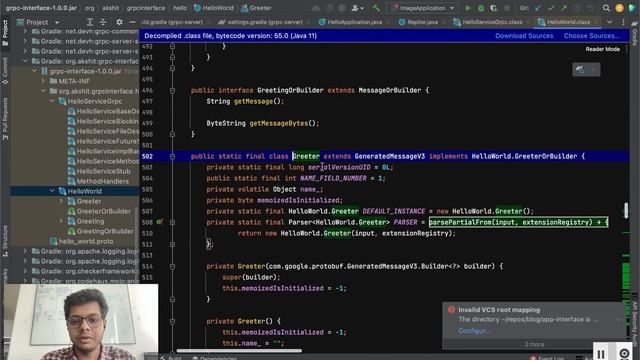Expand the META-INF folder
This screenshot has height=360, width=640.
44,81
